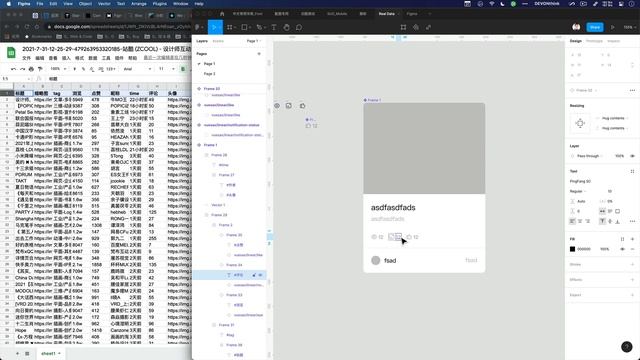Open the Sheets font Arial dropdown
Viewport: 640px width, 360px height.
(x=137, y=69)
